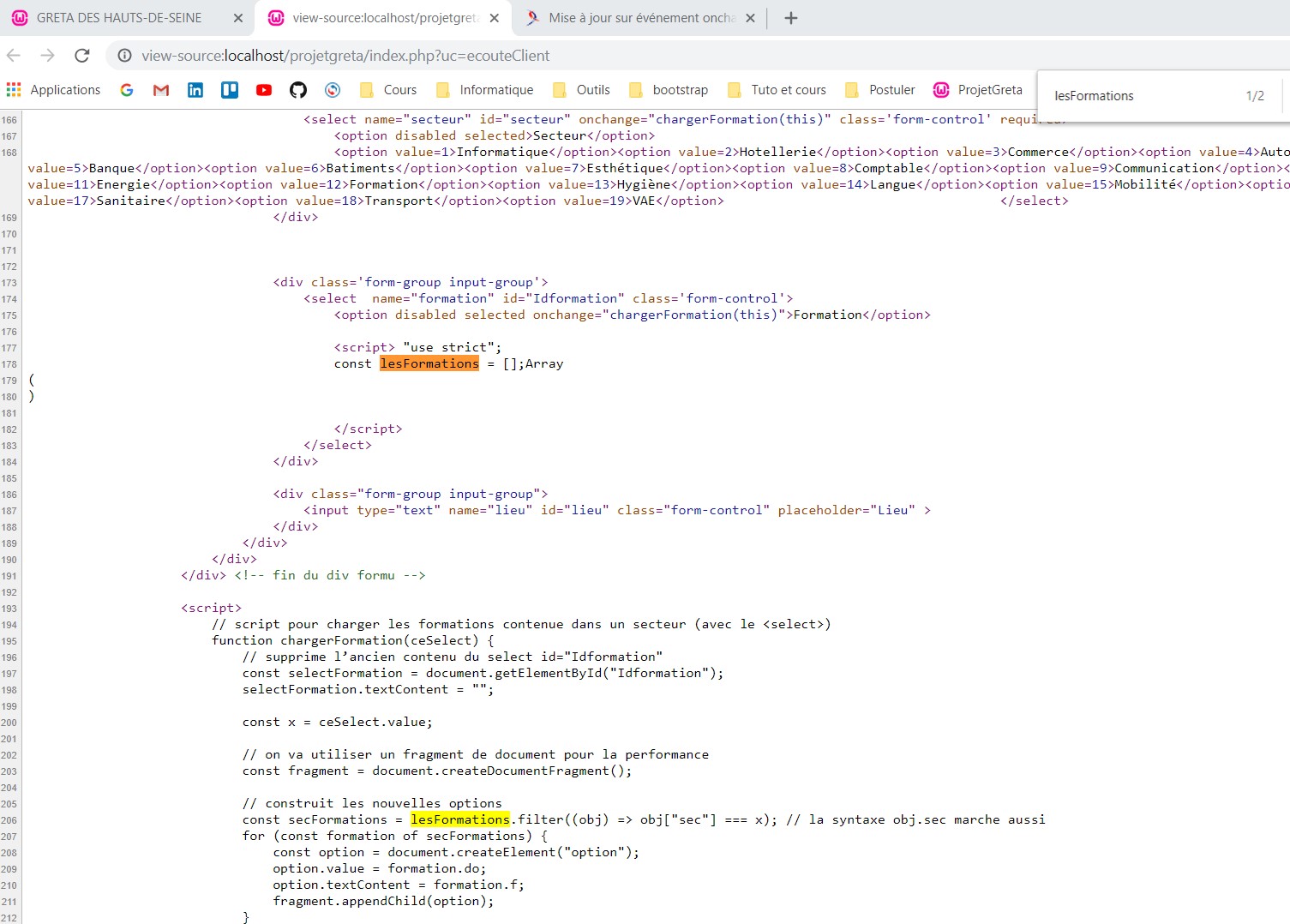Open the LinkedIn bookmark icon

tap(195, 90)
